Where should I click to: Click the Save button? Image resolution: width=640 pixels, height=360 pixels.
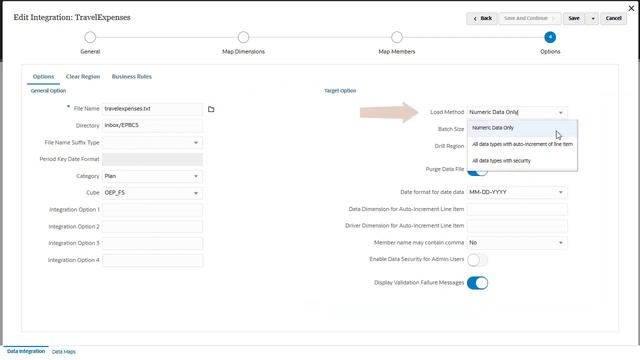[574, 18]
